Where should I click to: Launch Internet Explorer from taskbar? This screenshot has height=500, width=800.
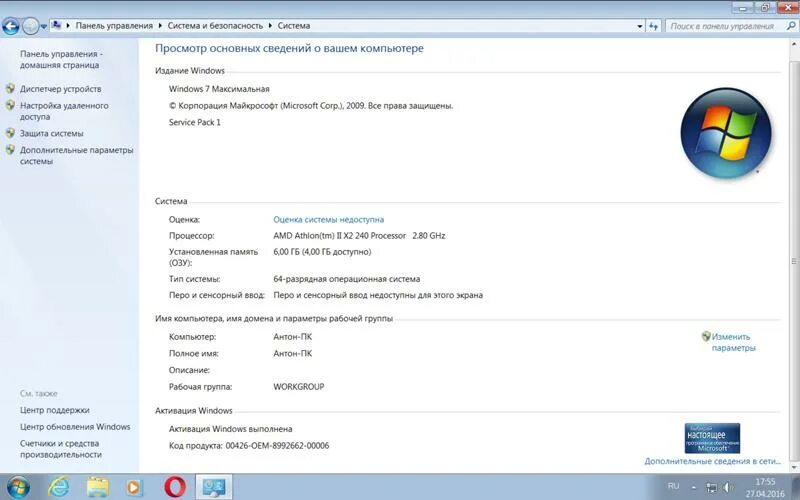(59, 487)
